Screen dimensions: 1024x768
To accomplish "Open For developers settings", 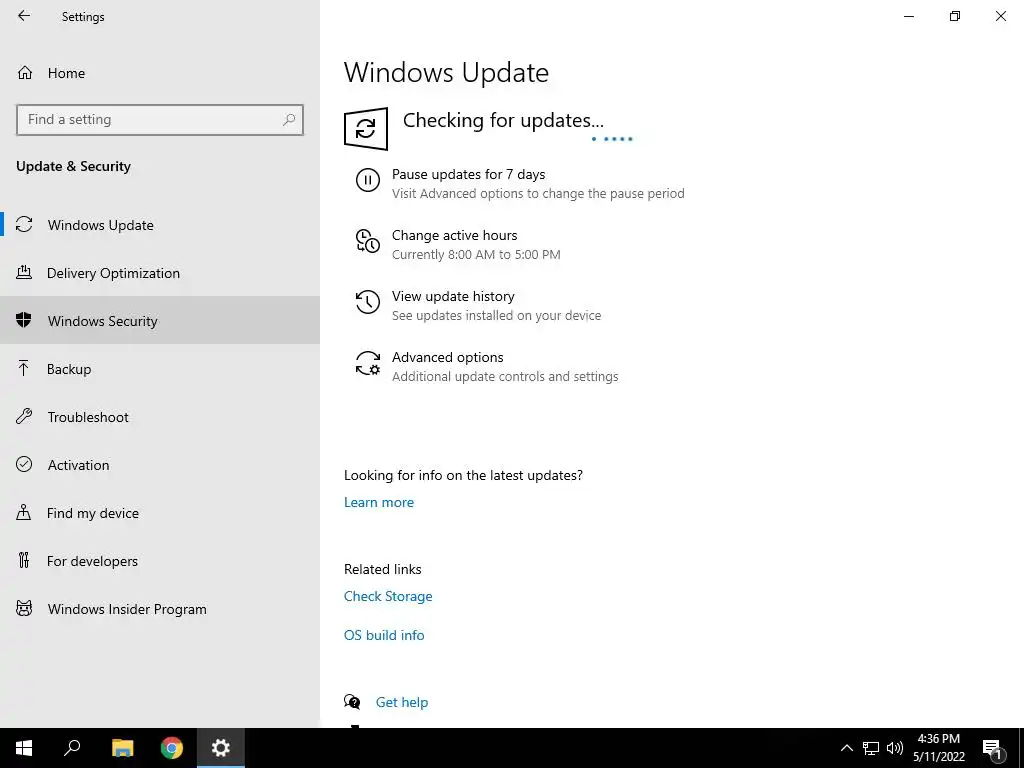I will [x=160, y=561].
